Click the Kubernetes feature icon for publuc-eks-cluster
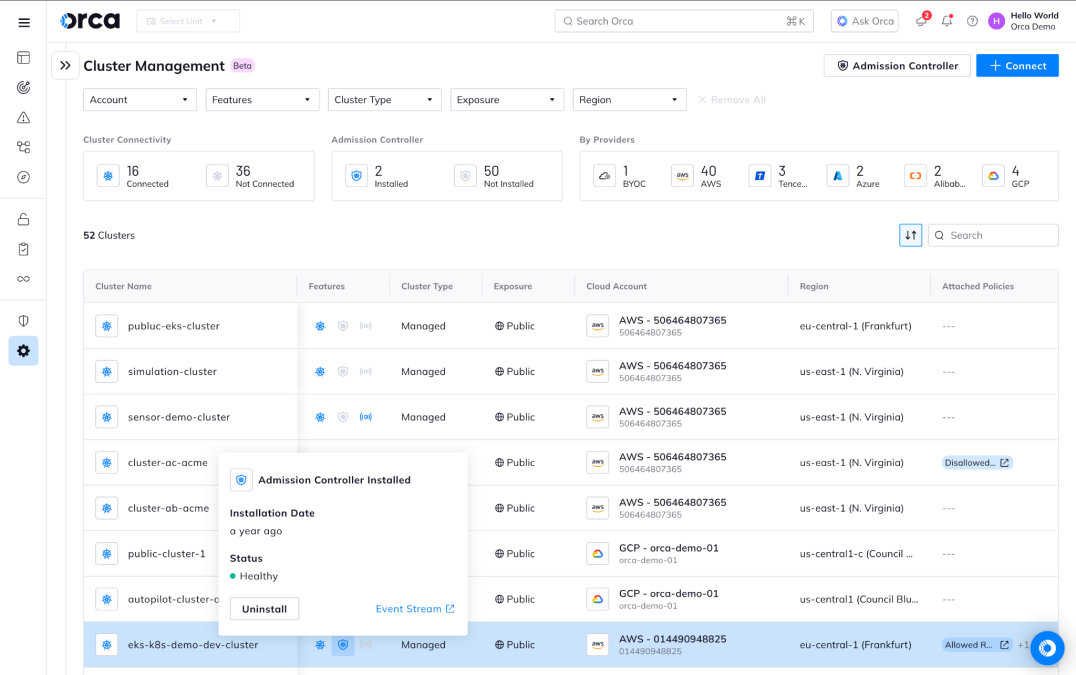 tap(320, 326)
